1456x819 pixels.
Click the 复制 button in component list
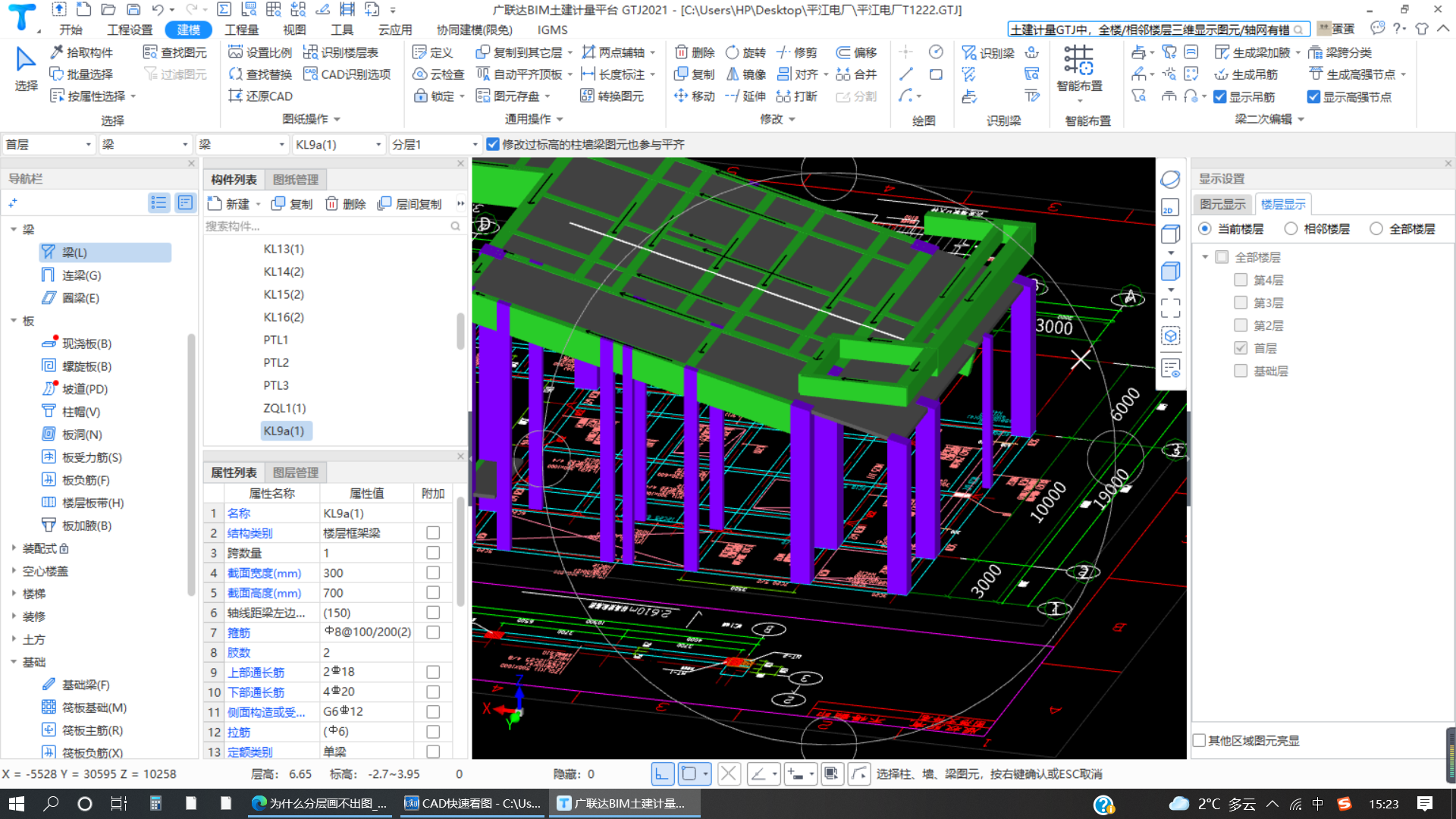click(x=293, y=204)
